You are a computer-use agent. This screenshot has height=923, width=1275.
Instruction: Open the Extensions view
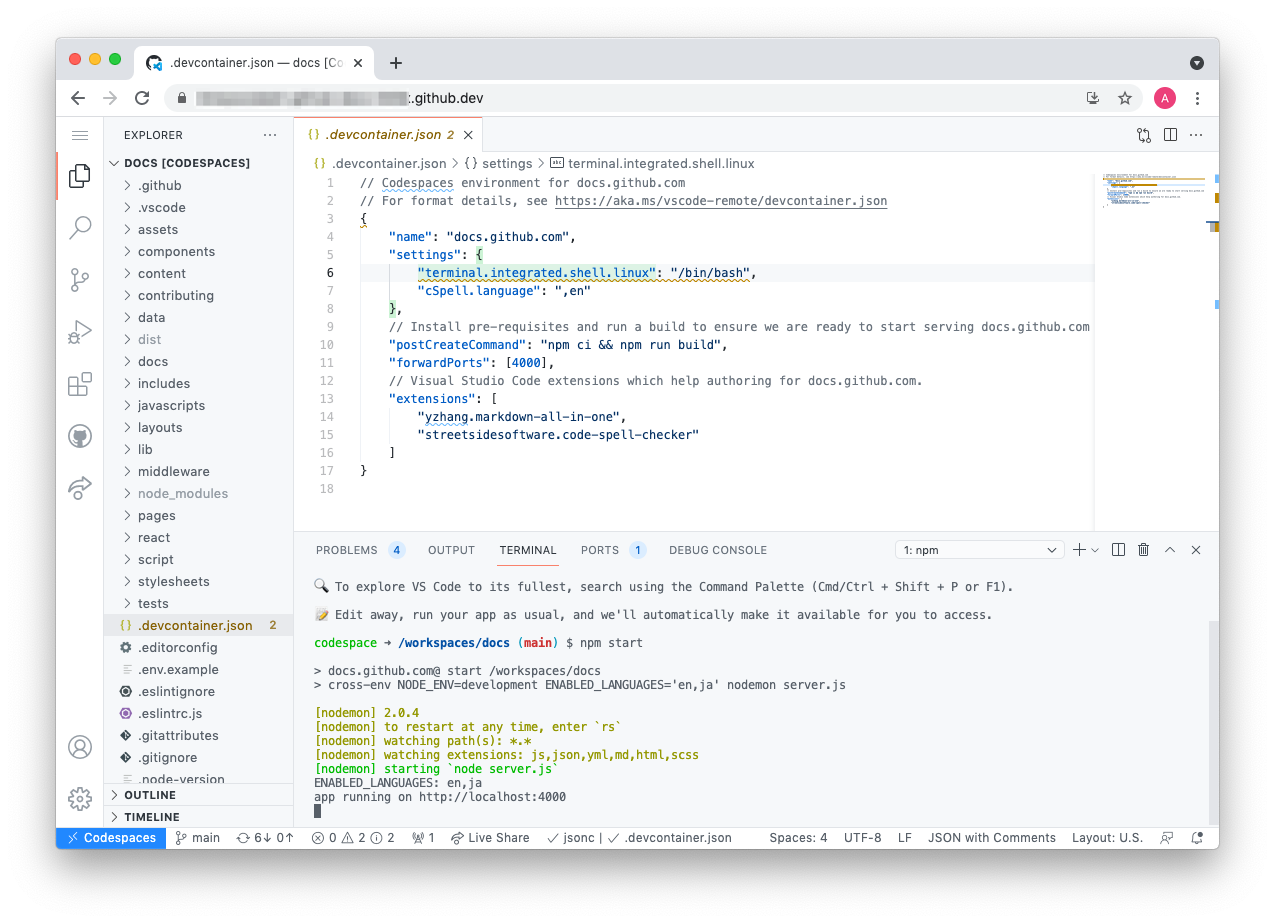[80, 384]
